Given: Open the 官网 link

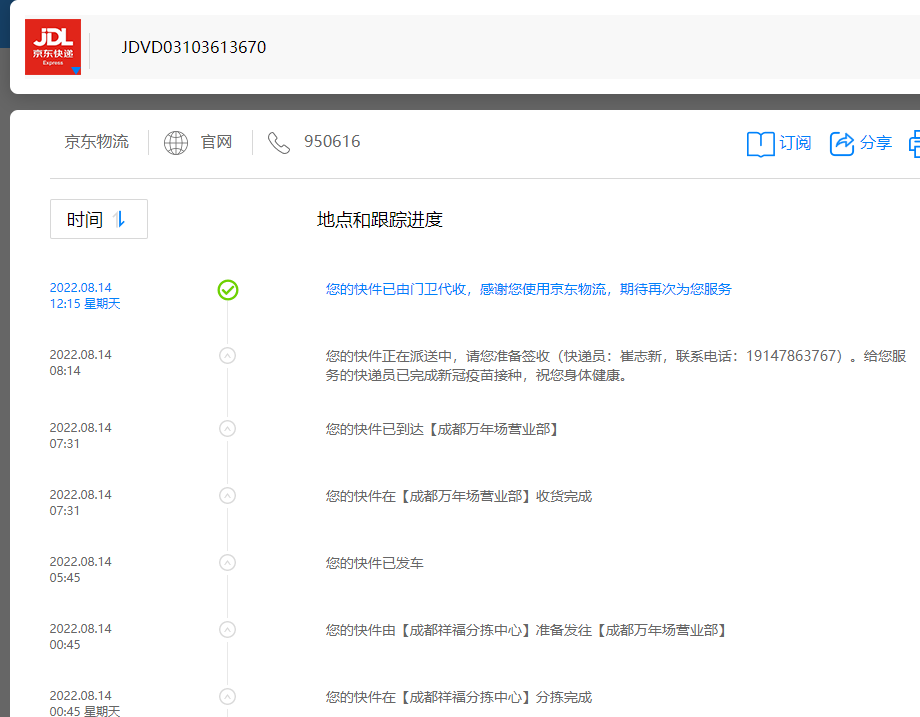Looking at the screenshot, I should click(217, 142).
